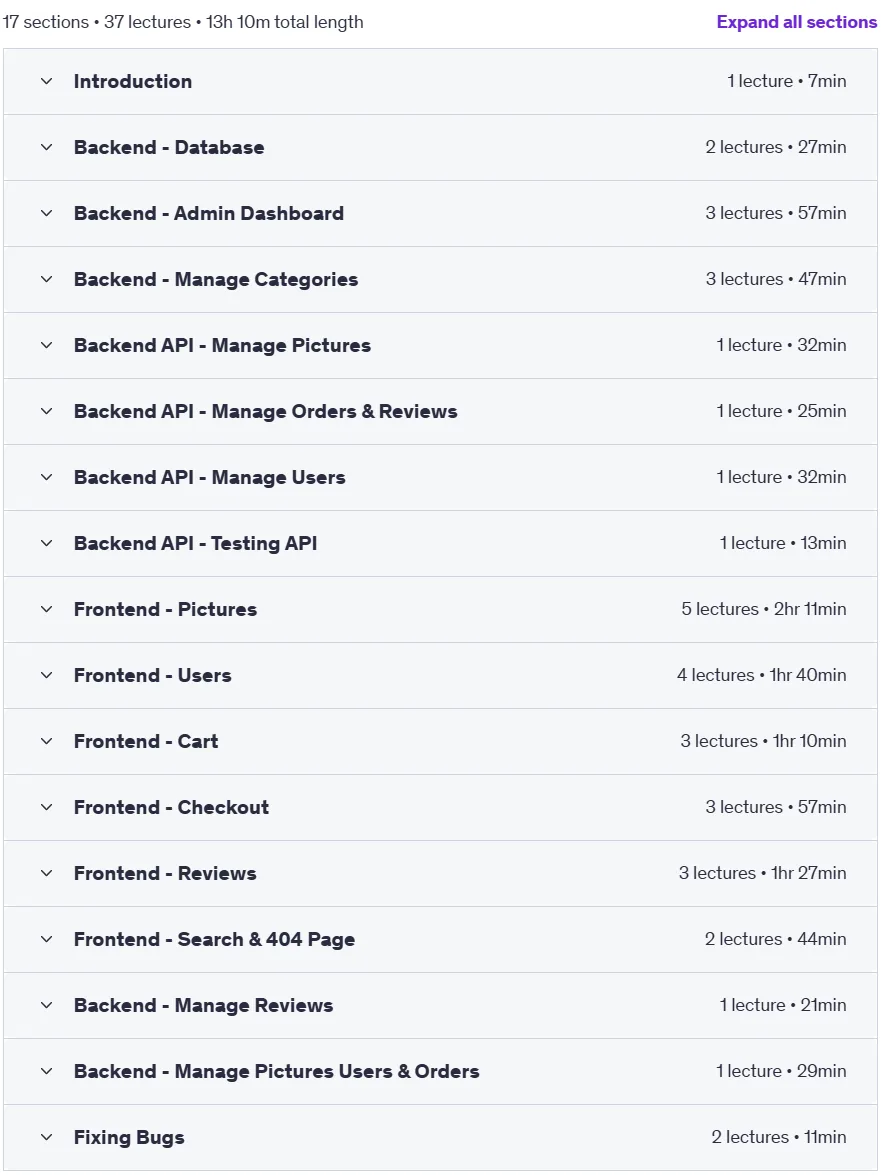Expand the Backend - Database chevron

click(x=46, y=147)
